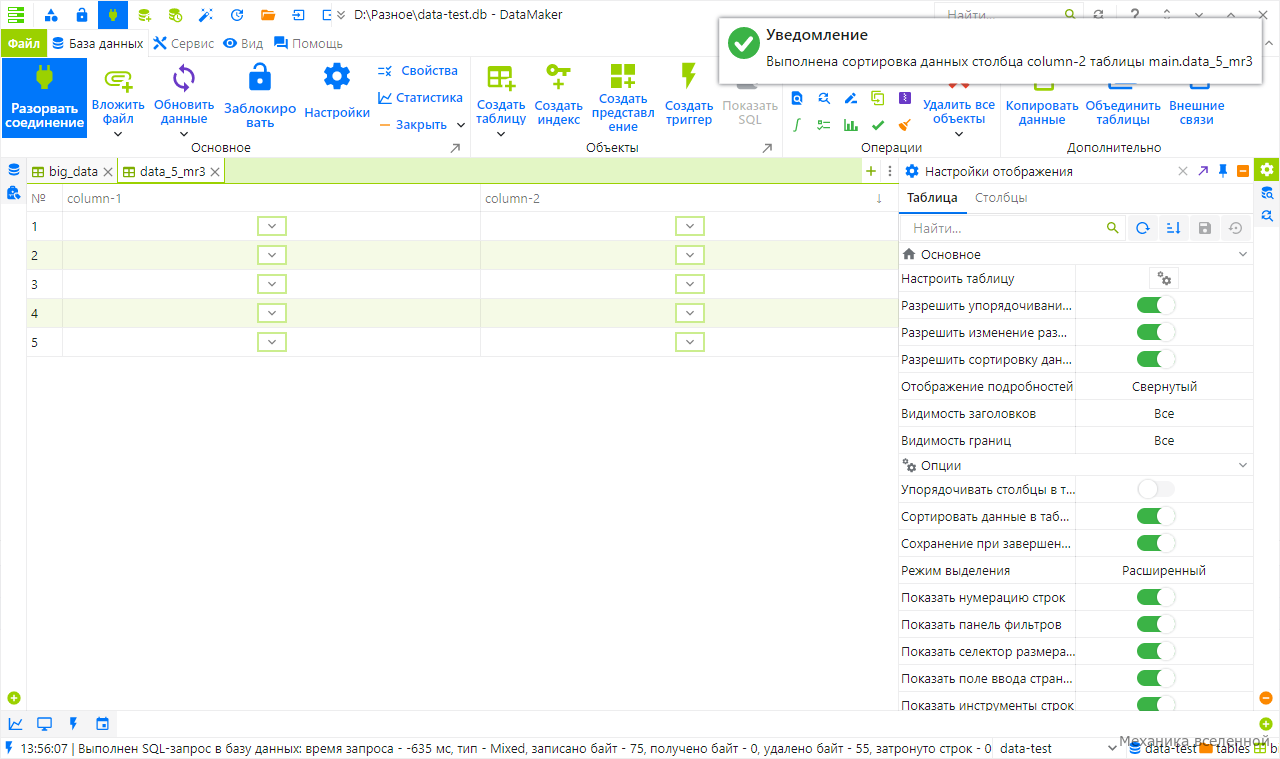1280x759 pixels.
Task: Pin the Настройки отображения panel
Action: (x=1222, y=171)
